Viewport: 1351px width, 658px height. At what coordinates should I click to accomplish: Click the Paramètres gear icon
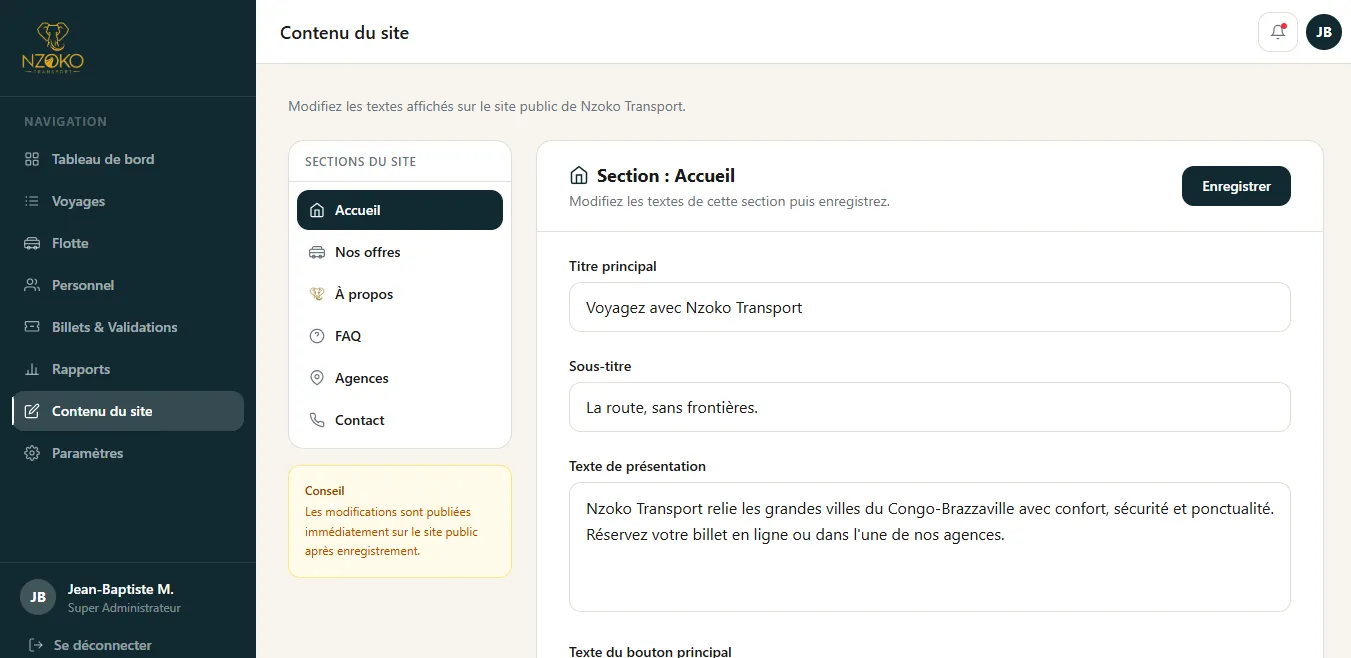point(32,453)
